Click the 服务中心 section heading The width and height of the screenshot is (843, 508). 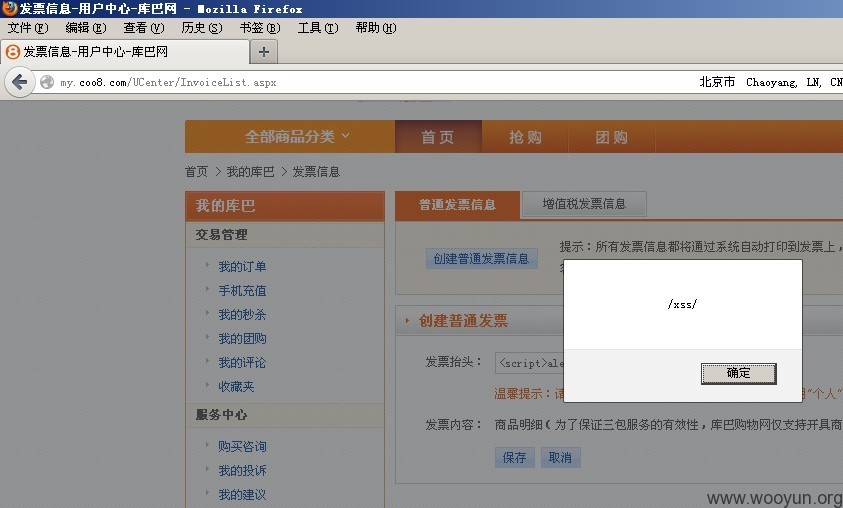click(x=222, y=414)
